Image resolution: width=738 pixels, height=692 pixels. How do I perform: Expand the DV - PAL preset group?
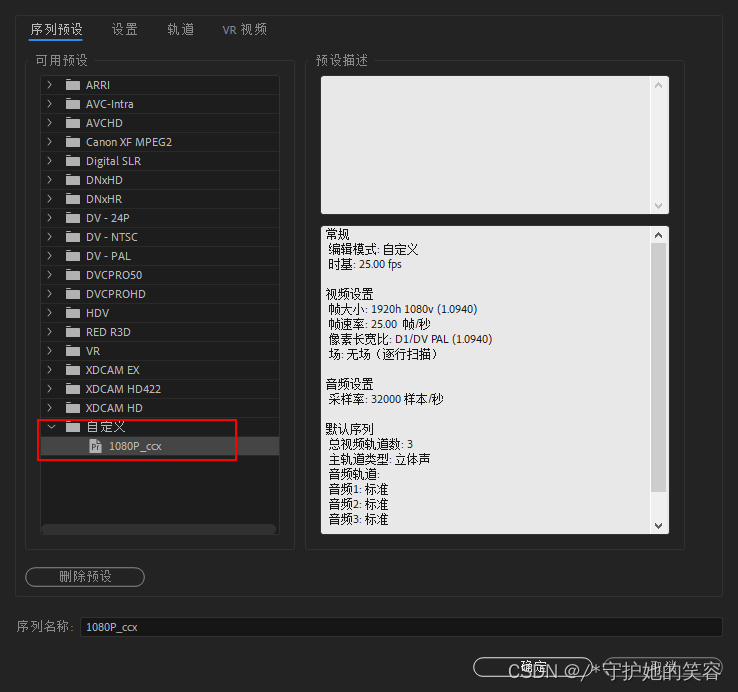point(49,256)
